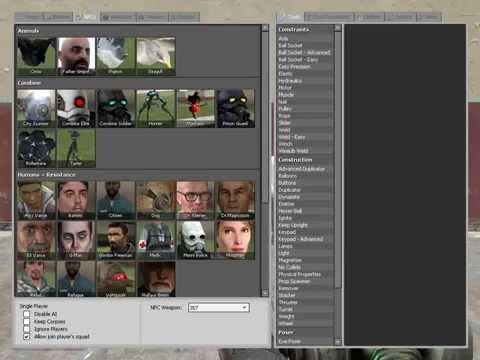480x360 pixels.
Task: Spawn the Manhack NPC
Action: point(196,108)
